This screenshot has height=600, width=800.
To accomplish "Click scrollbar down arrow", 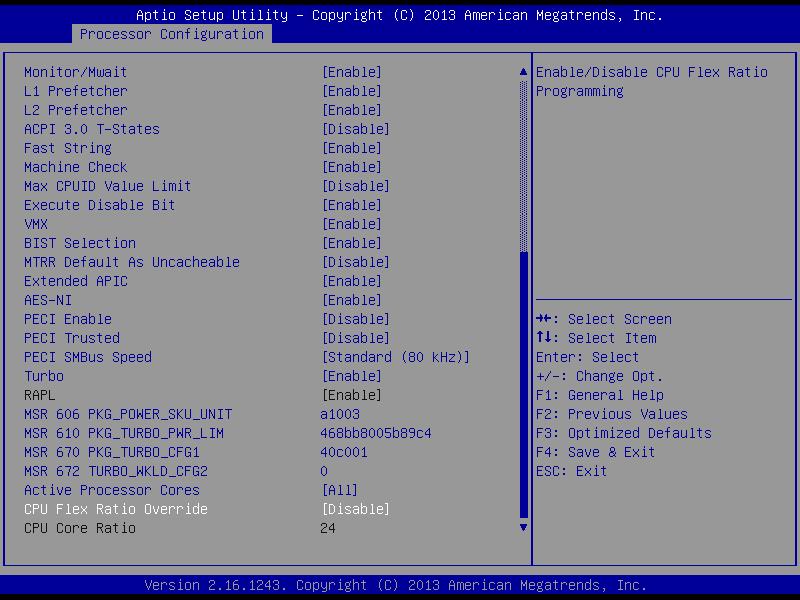I will click(523, 527).
